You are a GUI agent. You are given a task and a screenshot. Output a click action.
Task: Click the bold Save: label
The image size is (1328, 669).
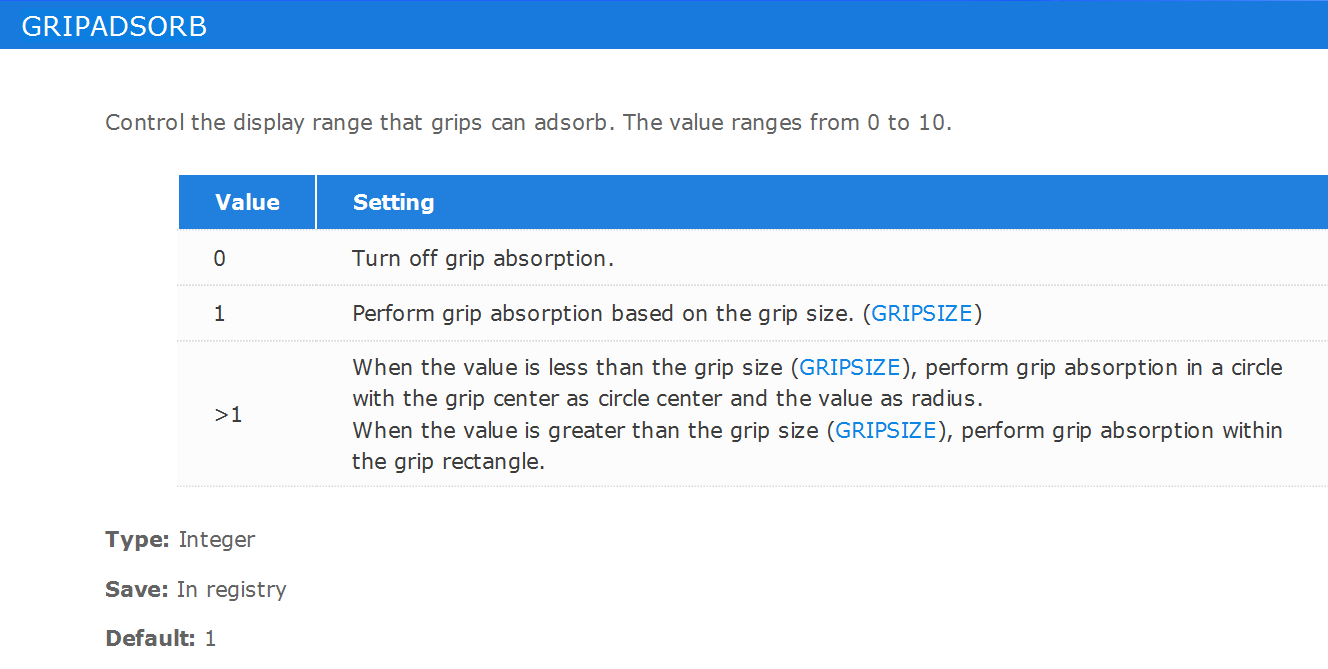click(137, 590)
